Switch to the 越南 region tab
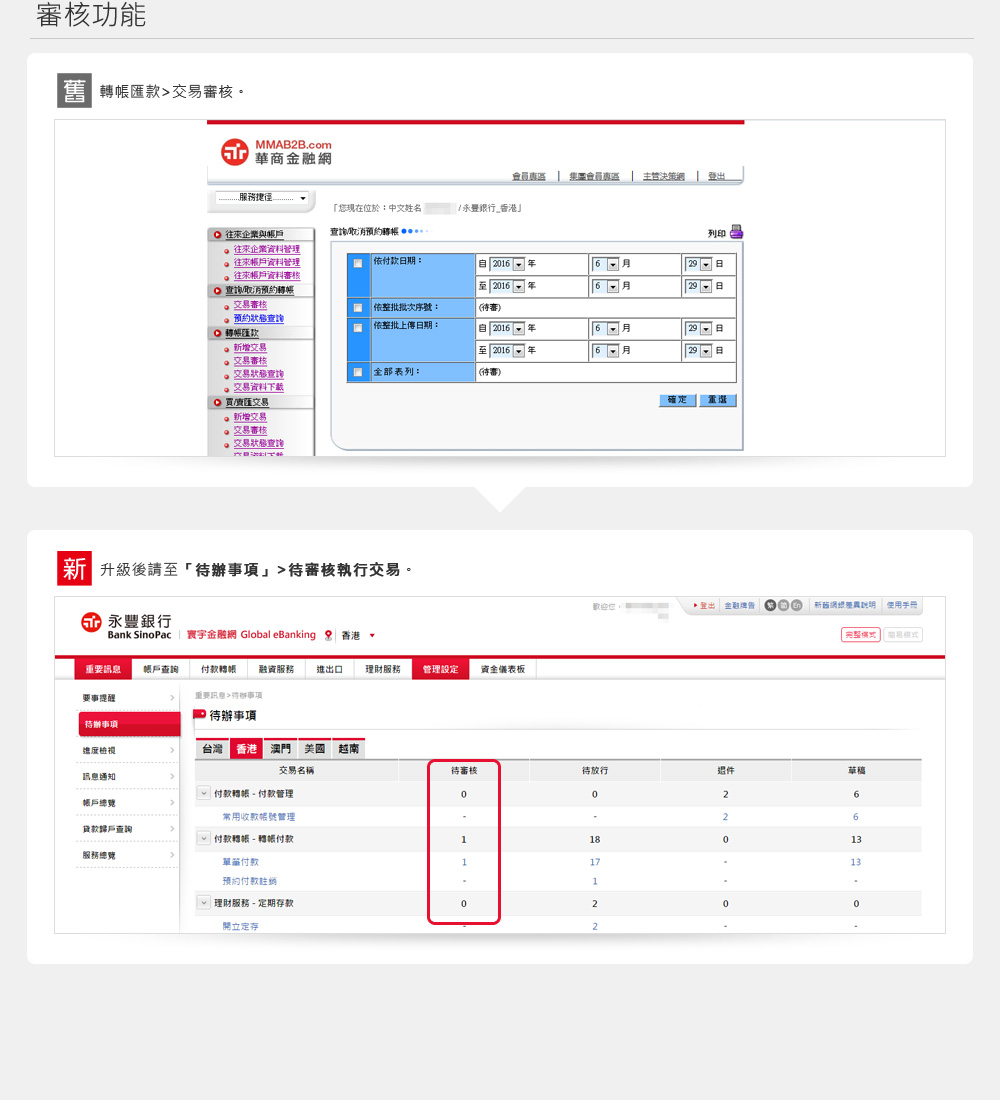The image size is (1000, 1100). (349, 749)
